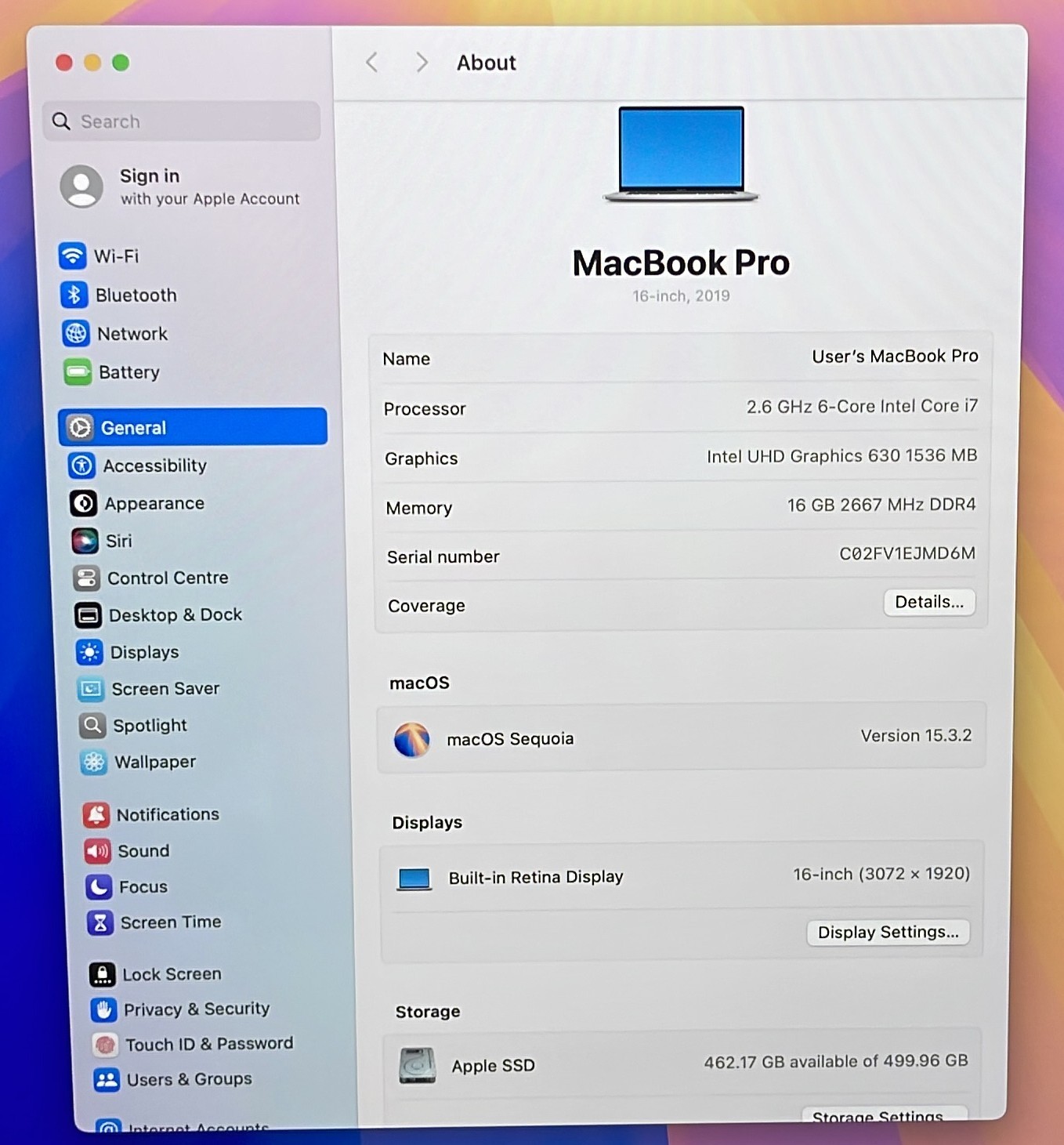Click serial number C02FV1EJMD6M

907,554
